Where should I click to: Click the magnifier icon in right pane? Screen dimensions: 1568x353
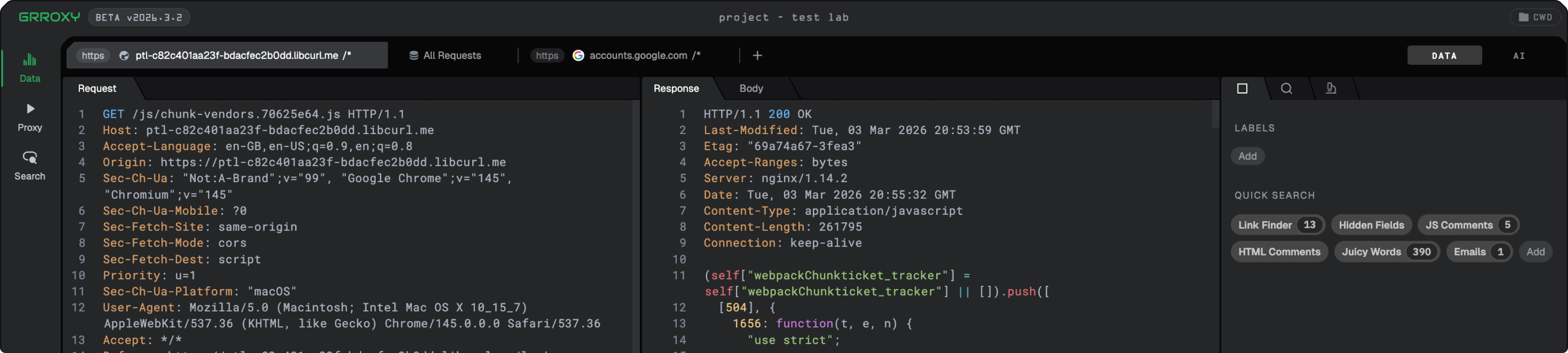[x=1286, y=88]
